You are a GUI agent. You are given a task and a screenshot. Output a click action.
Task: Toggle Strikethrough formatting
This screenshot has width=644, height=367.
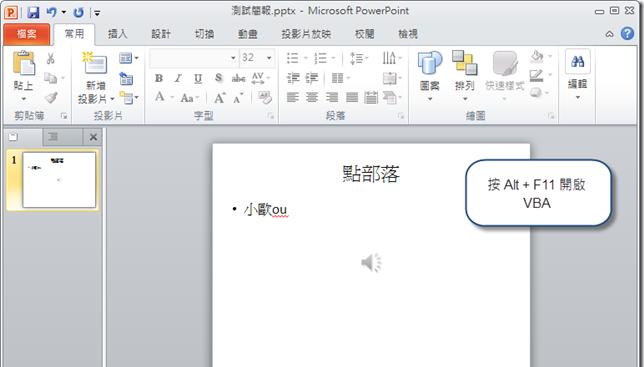238,78
